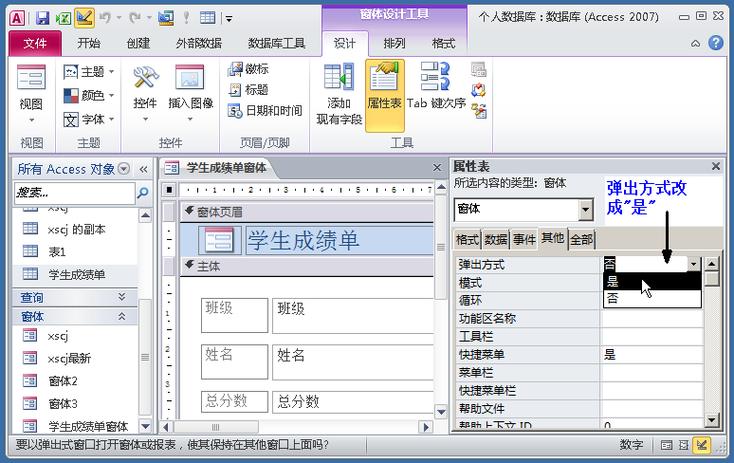The width and height of the screenshot is (734, 463).
Task: Collapse the 窗体 forms group
Action: click(122, 316)
